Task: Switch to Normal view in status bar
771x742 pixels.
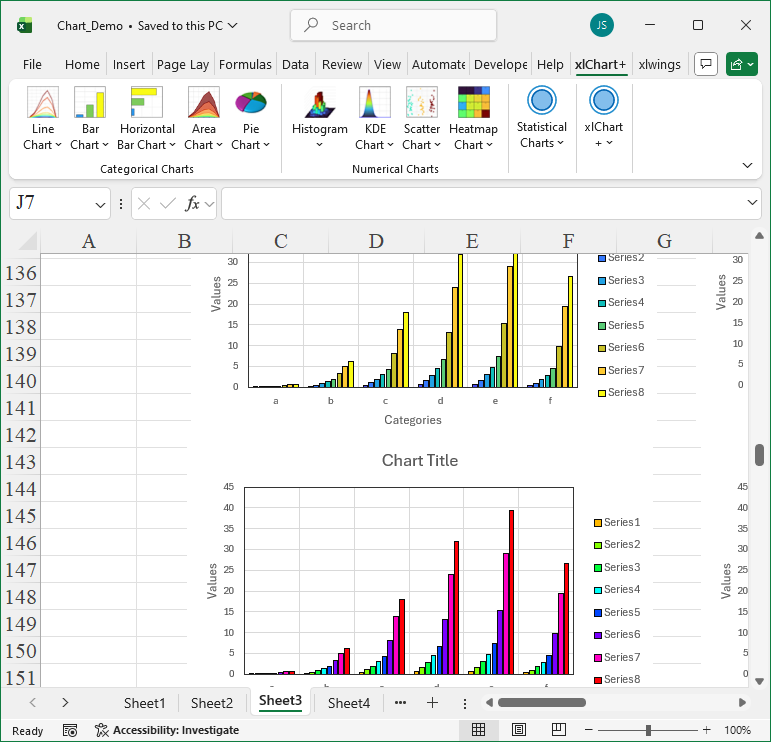Action: click(x=479, y=730)
